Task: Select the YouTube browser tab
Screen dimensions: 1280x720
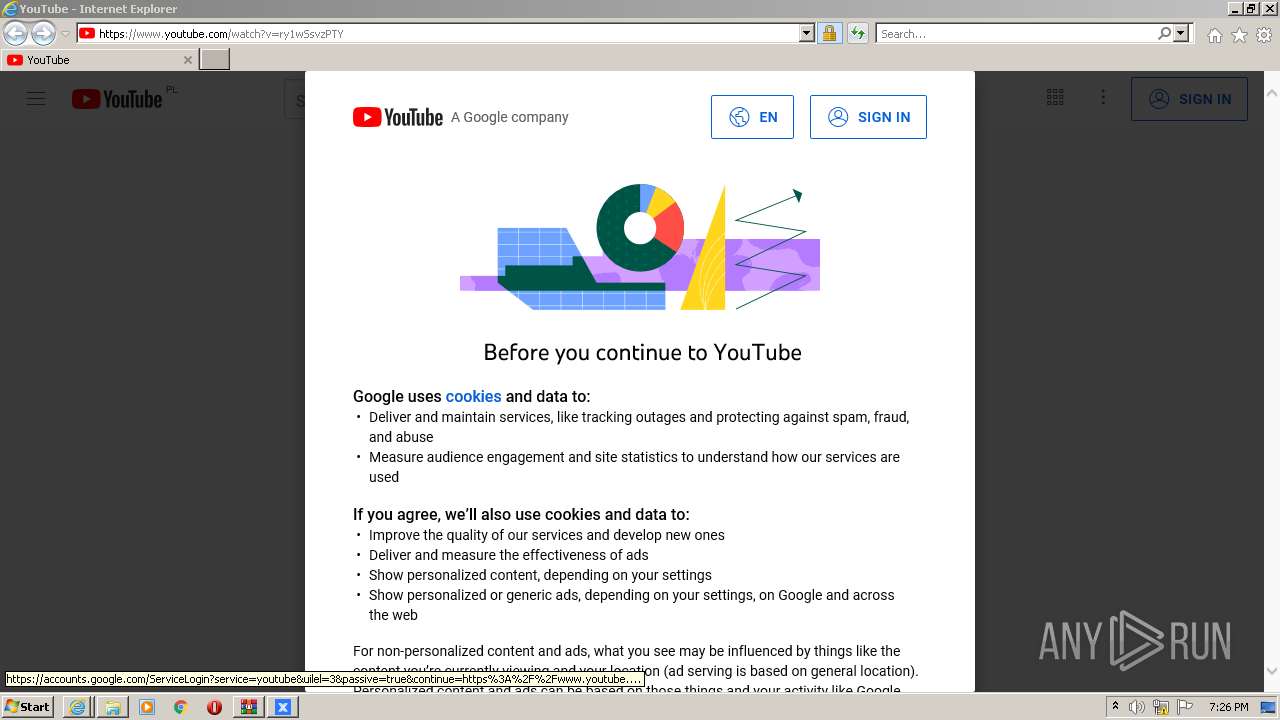Action: point(98,60)
